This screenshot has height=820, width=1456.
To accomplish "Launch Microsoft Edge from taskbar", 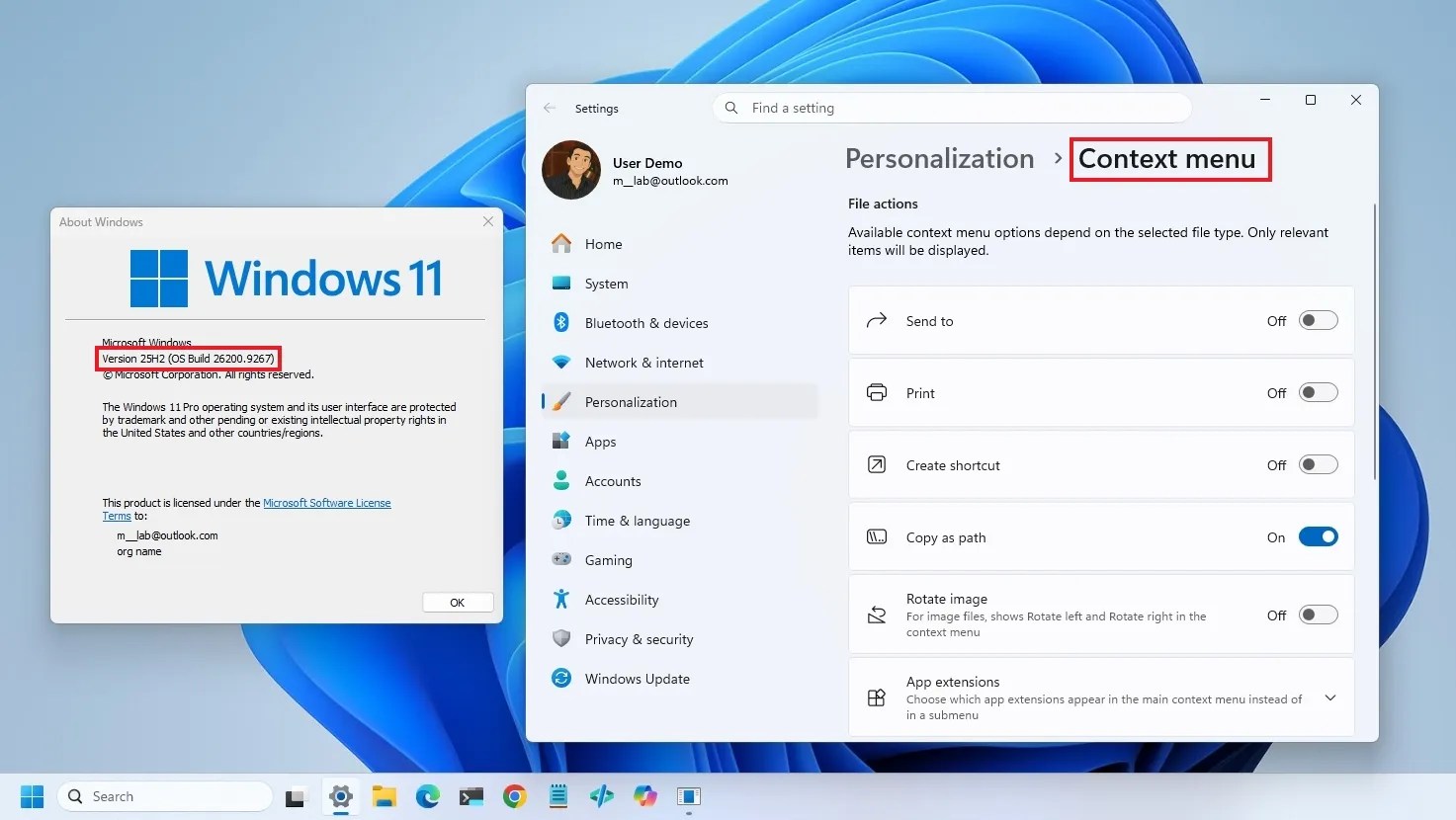I will tap(428, 796).
